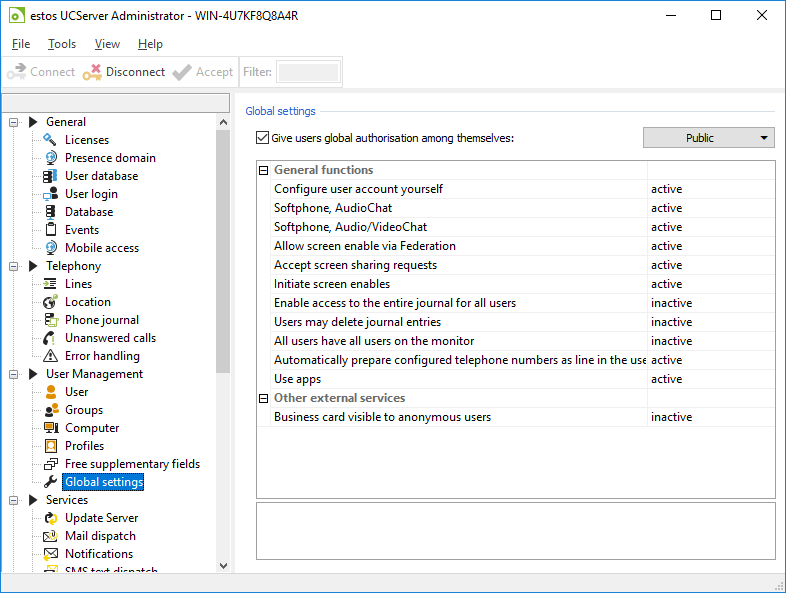Image resolution: width=786 pixels, height=593 pixels.
Task: Click the Disconnect toolbar button
Action: coord(124,72)
